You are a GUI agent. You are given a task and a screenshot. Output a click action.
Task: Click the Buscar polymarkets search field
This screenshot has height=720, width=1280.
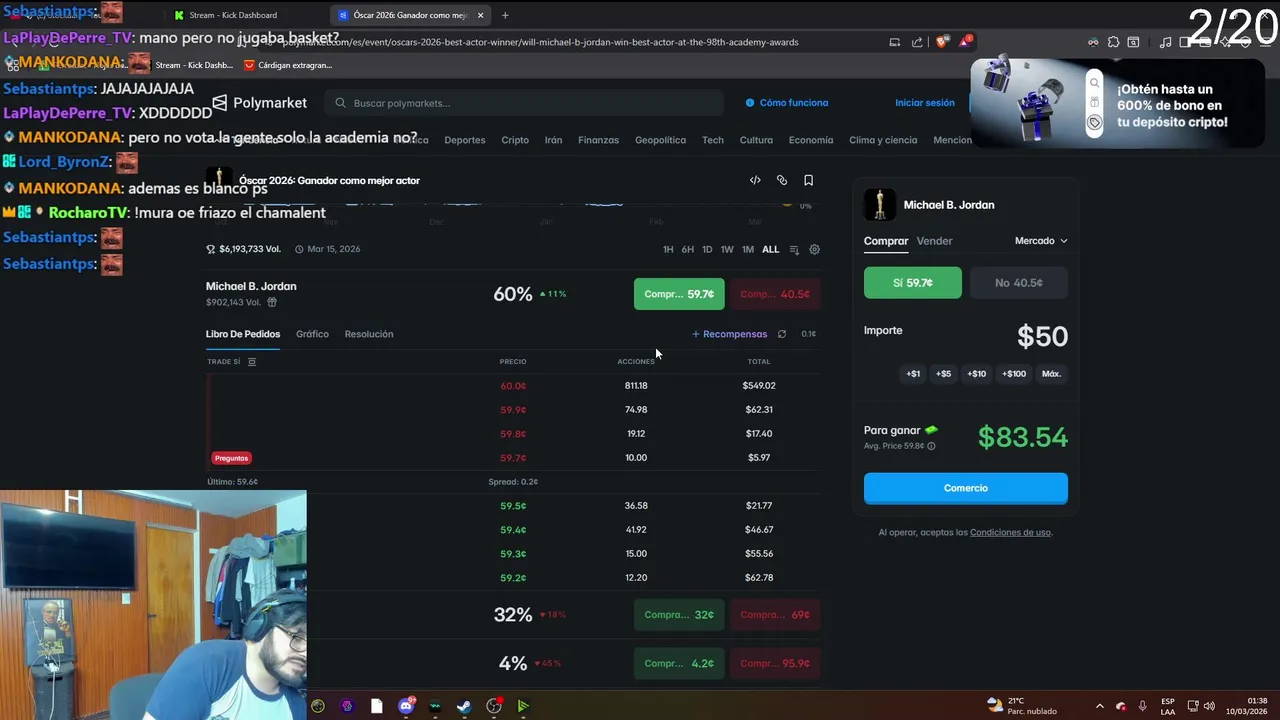click(x=524, y=103)
